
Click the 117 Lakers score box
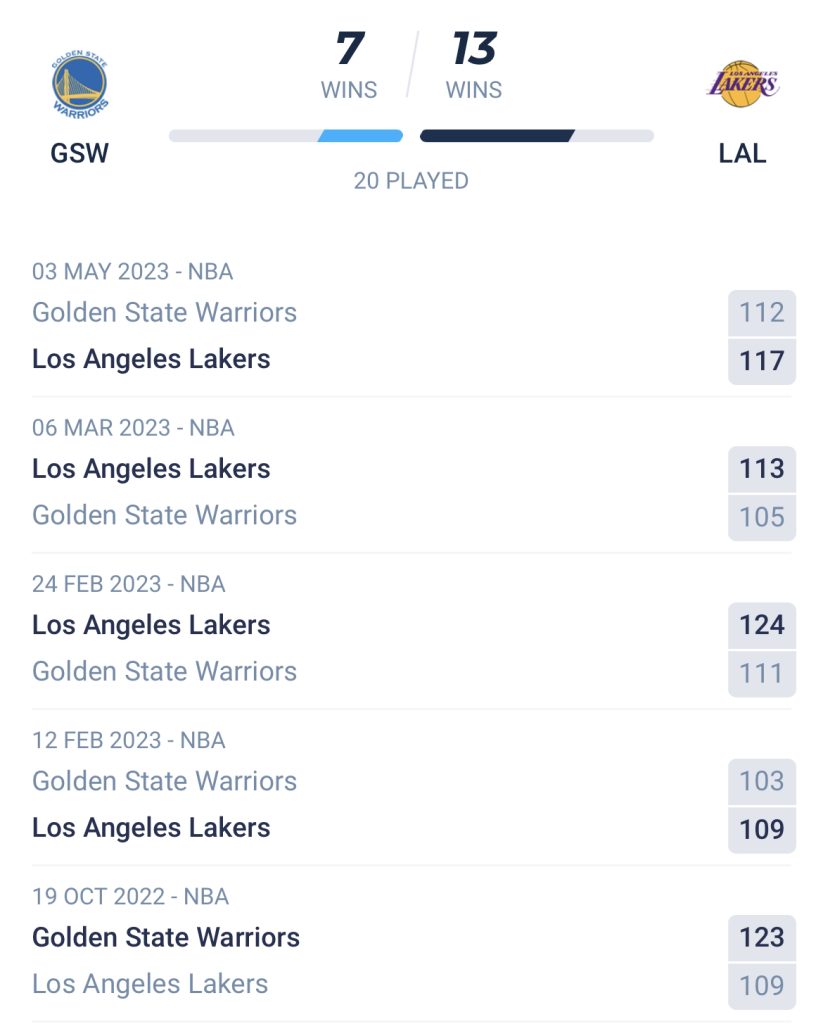(762, 361)
